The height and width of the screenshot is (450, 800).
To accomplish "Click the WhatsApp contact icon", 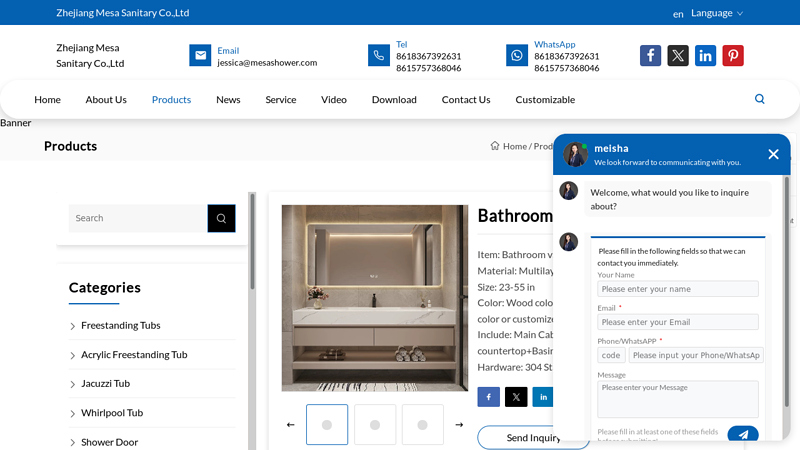I will click(516, 55).
